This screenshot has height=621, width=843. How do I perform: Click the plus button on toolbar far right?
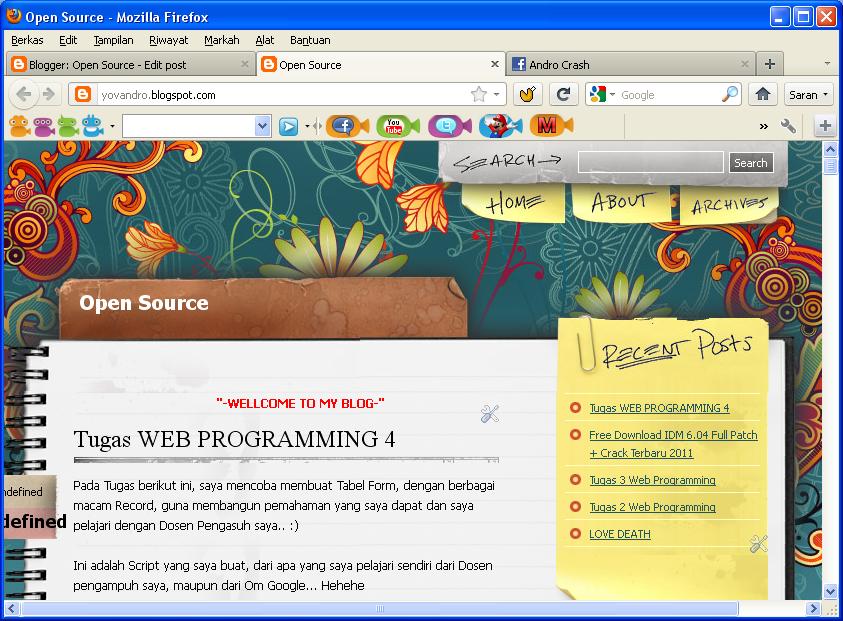point(825,126)
